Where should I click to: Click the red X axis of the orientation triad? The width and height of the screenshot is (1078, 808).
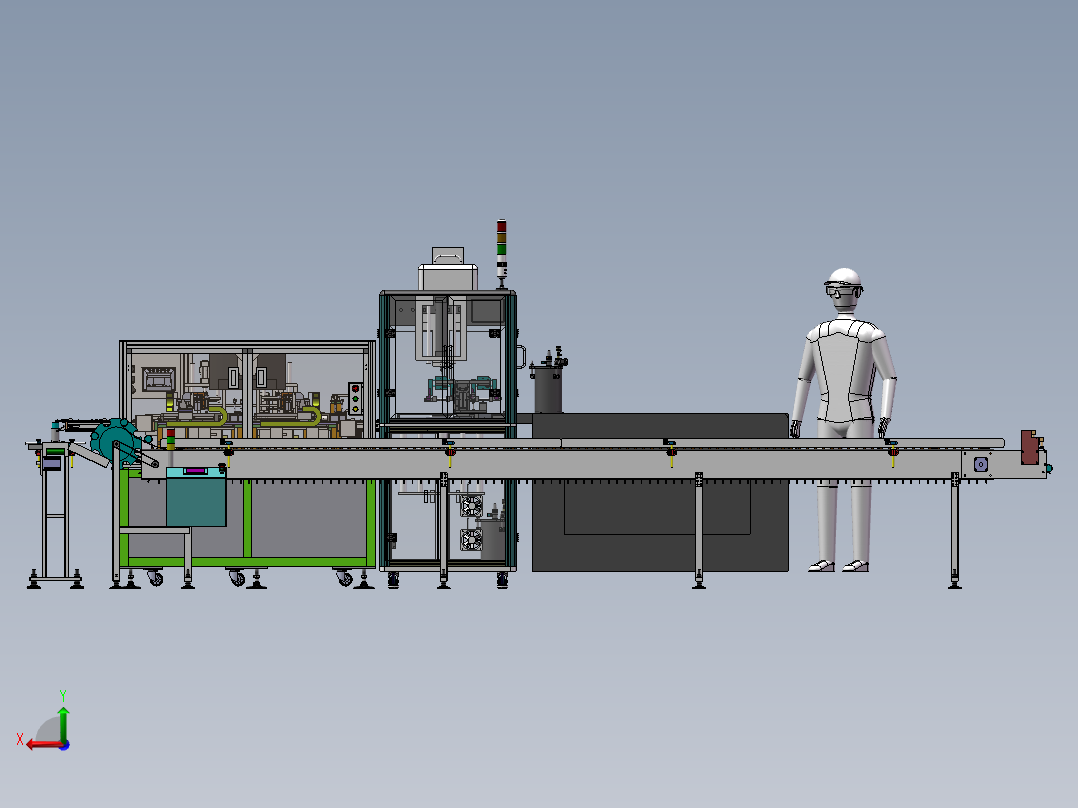coord(45,745)
